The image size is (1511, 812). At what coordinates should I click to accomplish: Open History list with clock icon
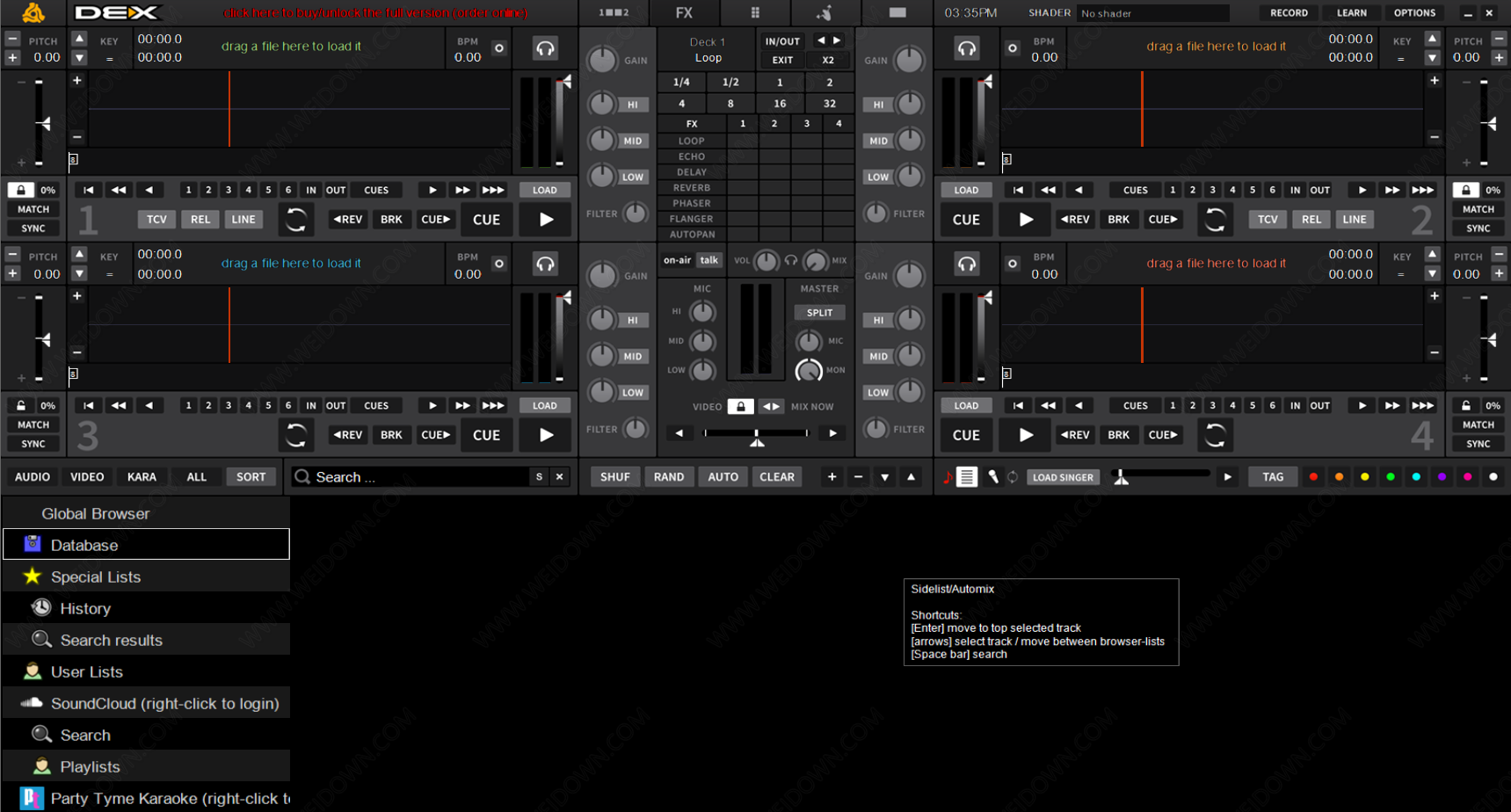(147, 608)
